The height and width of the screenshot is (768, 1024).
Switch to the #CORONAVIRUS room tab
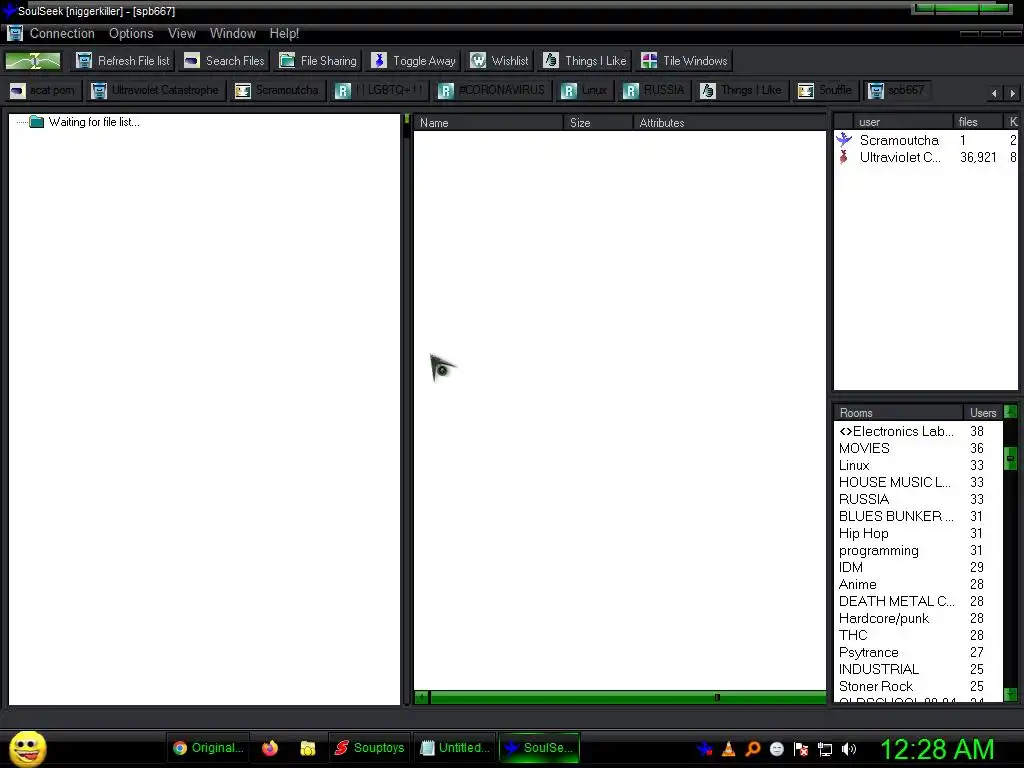(x=492, y=90)
